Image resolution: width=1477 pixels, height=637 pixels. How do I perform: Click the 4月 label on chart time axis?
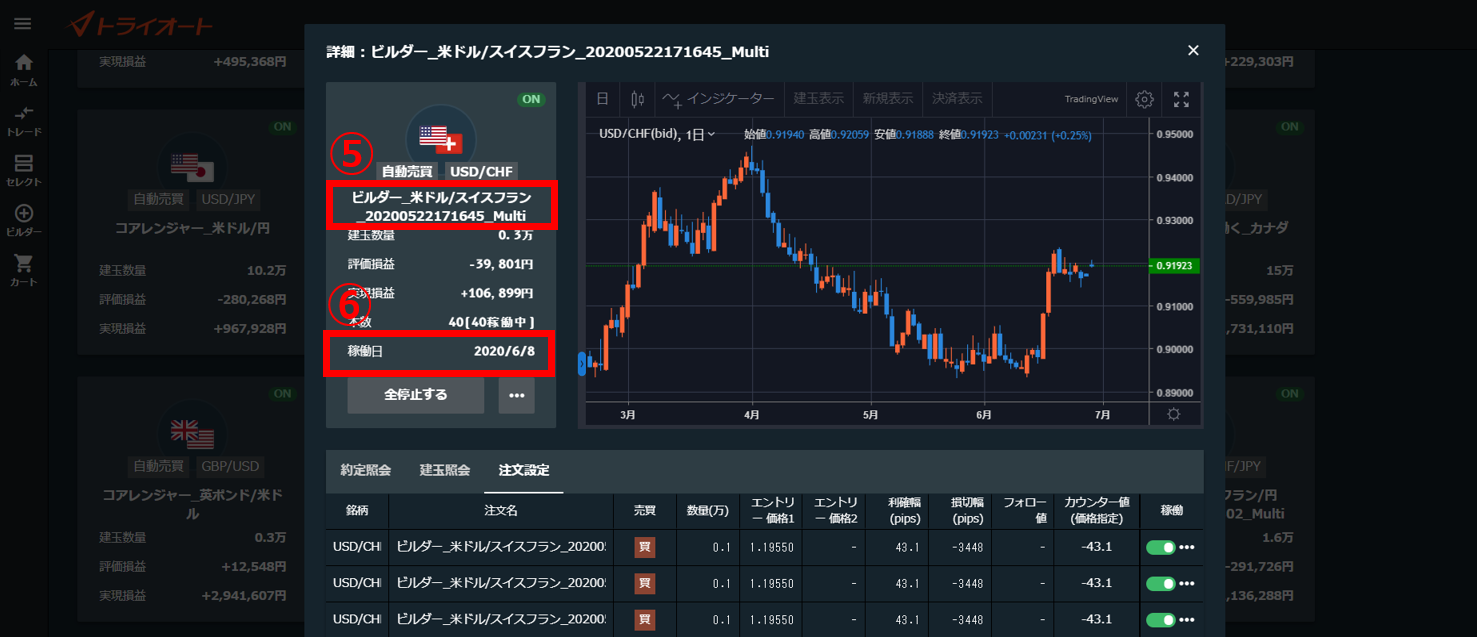752,414
